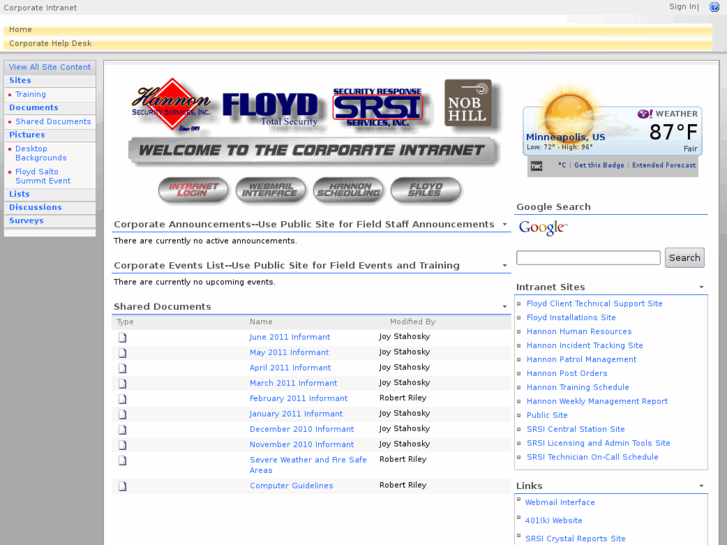The width and height of the screenshot is (727, 545).
Task: Click Extended Forecast weather link
Action: click(x=663, y=165)
